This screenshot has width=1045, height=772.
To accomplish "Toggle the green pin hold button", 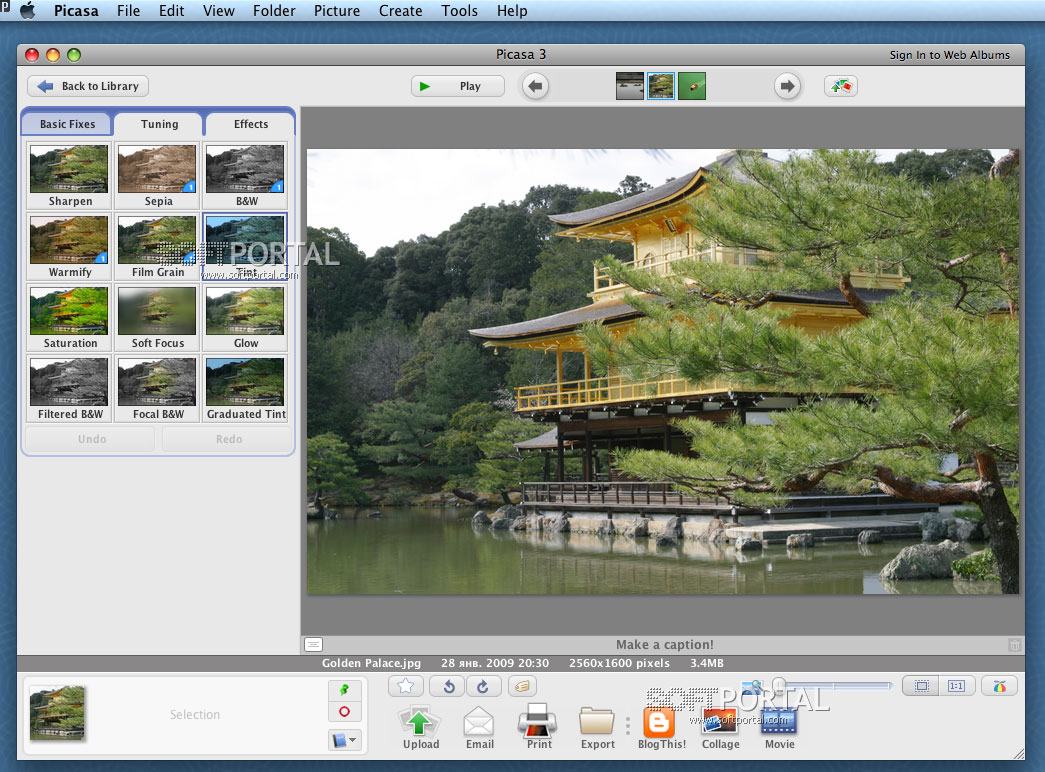I will pyautogui.click(x=344, y=690).
